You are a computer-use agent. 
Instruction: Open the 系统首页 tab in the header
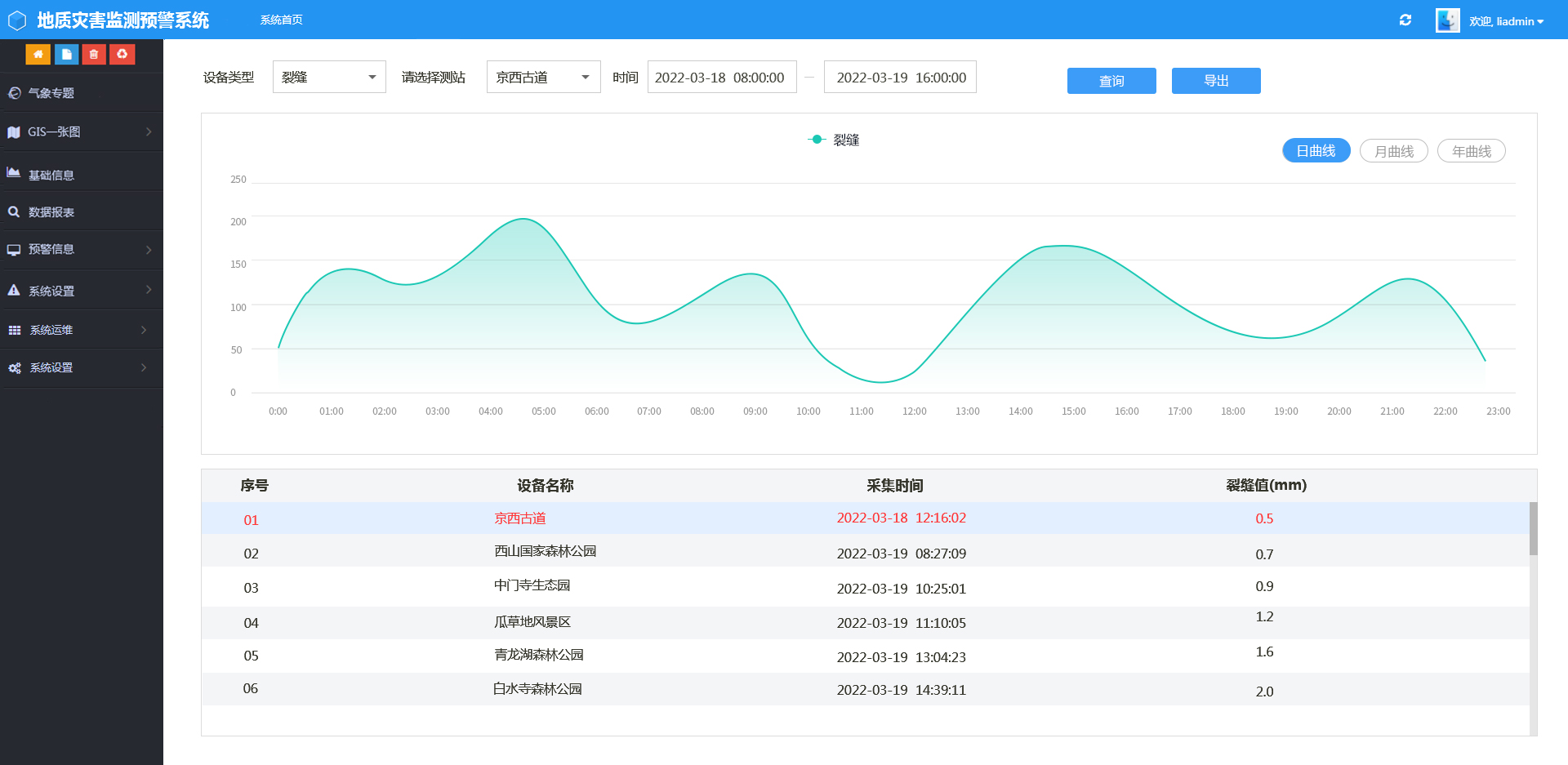coord(281,20)
